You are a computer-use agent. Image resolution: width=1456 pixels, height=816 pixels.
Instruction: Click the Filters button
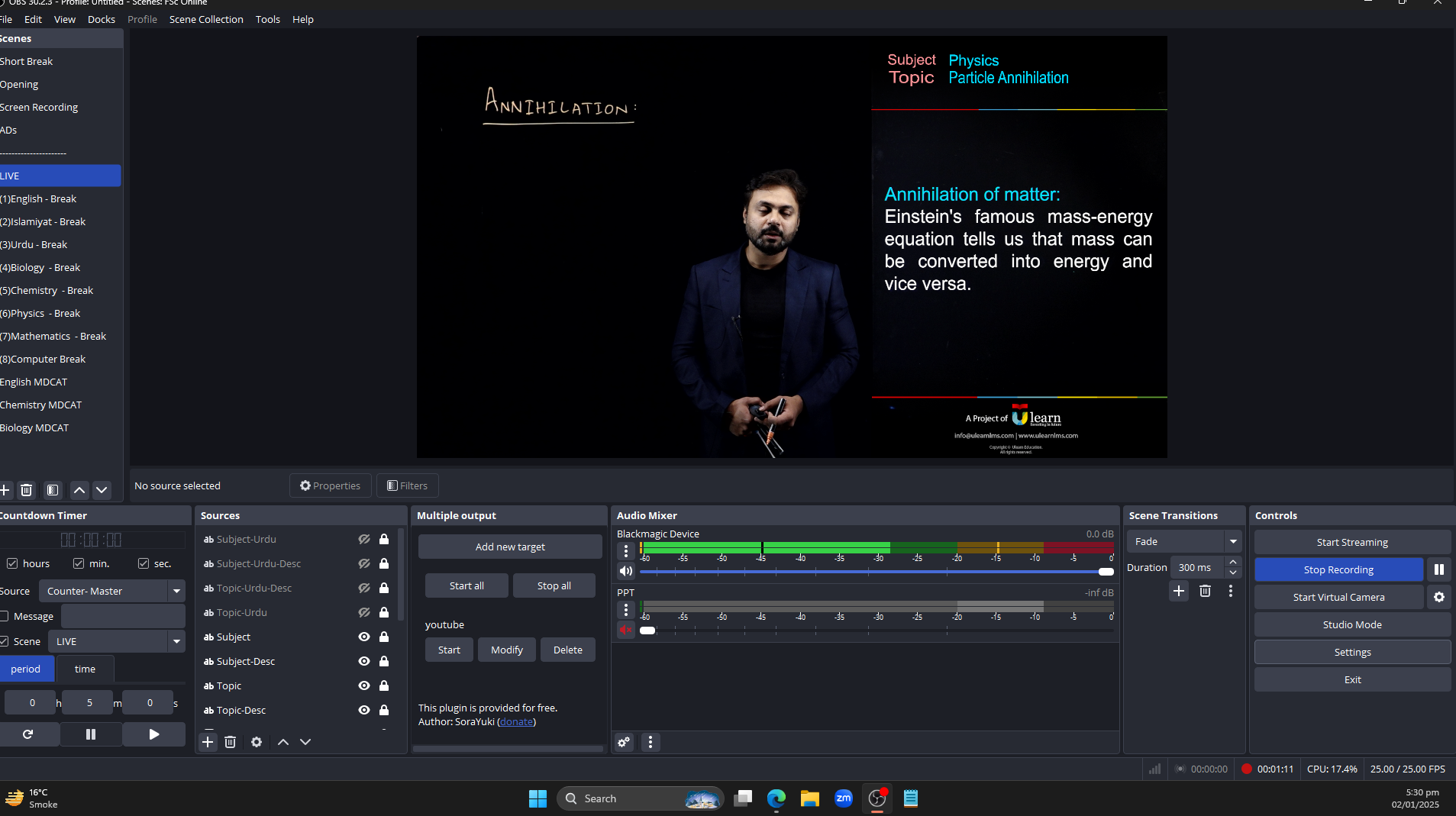coord(408,485)
